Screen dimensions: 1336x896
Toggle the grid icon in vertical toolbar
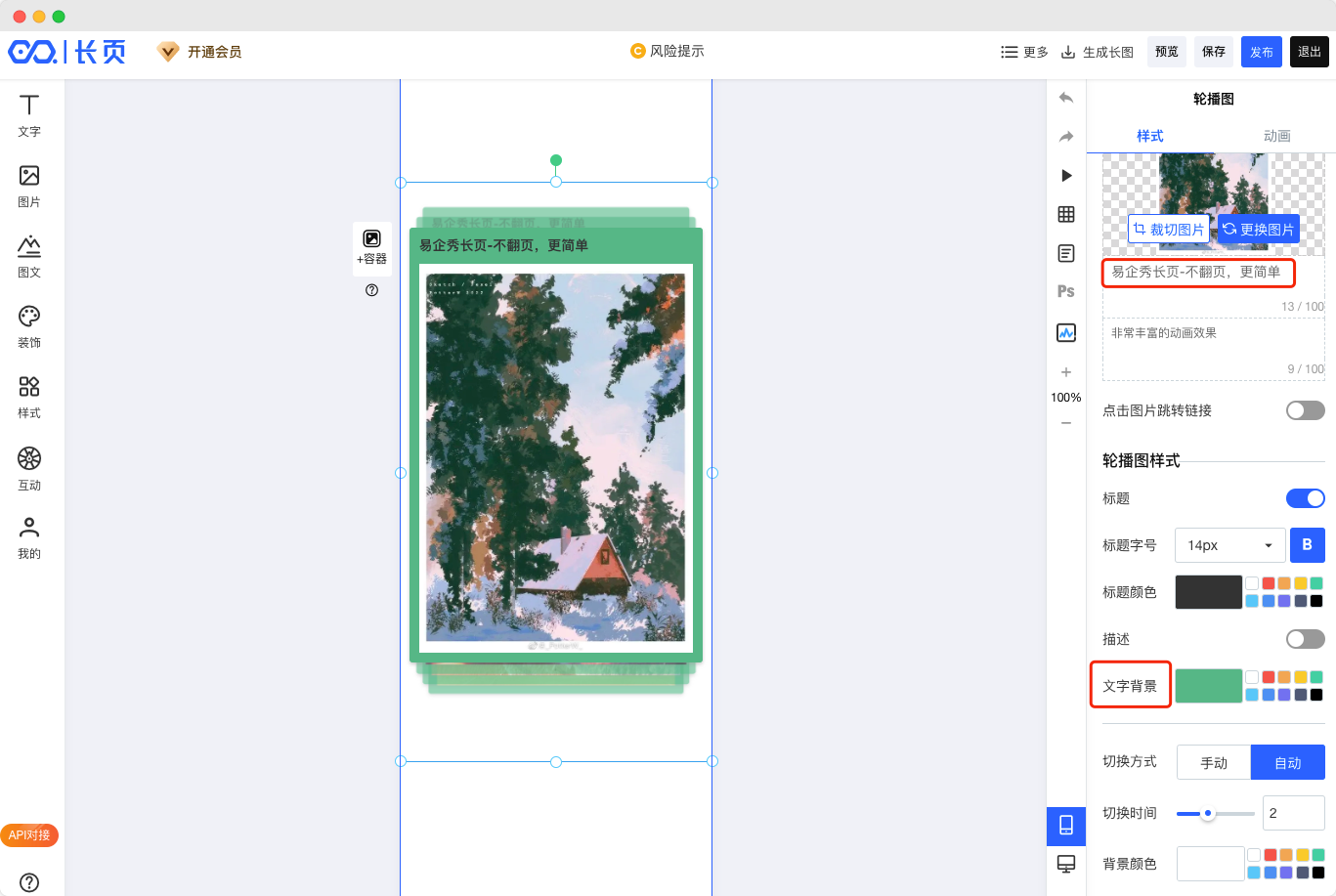[x=1066, y=214]
